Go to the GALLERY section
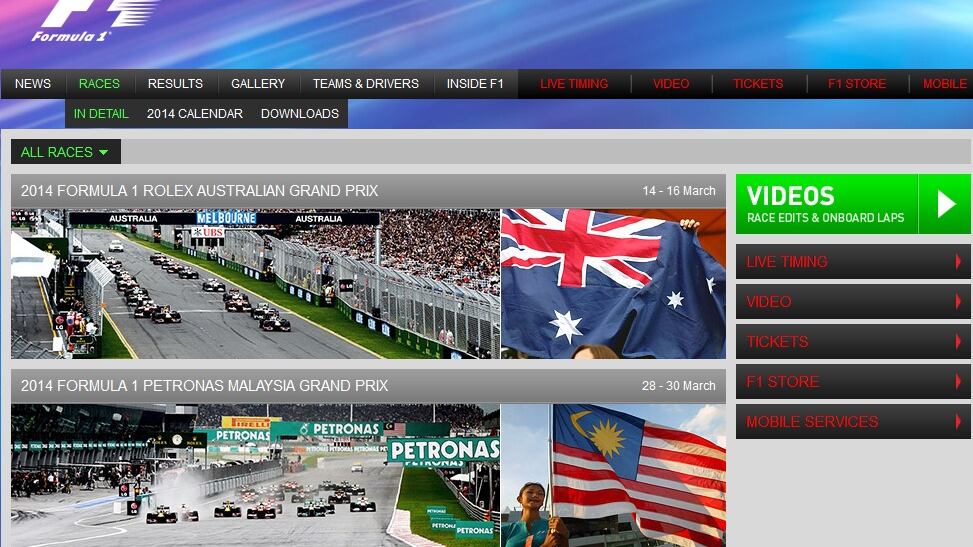 point(258,84)
